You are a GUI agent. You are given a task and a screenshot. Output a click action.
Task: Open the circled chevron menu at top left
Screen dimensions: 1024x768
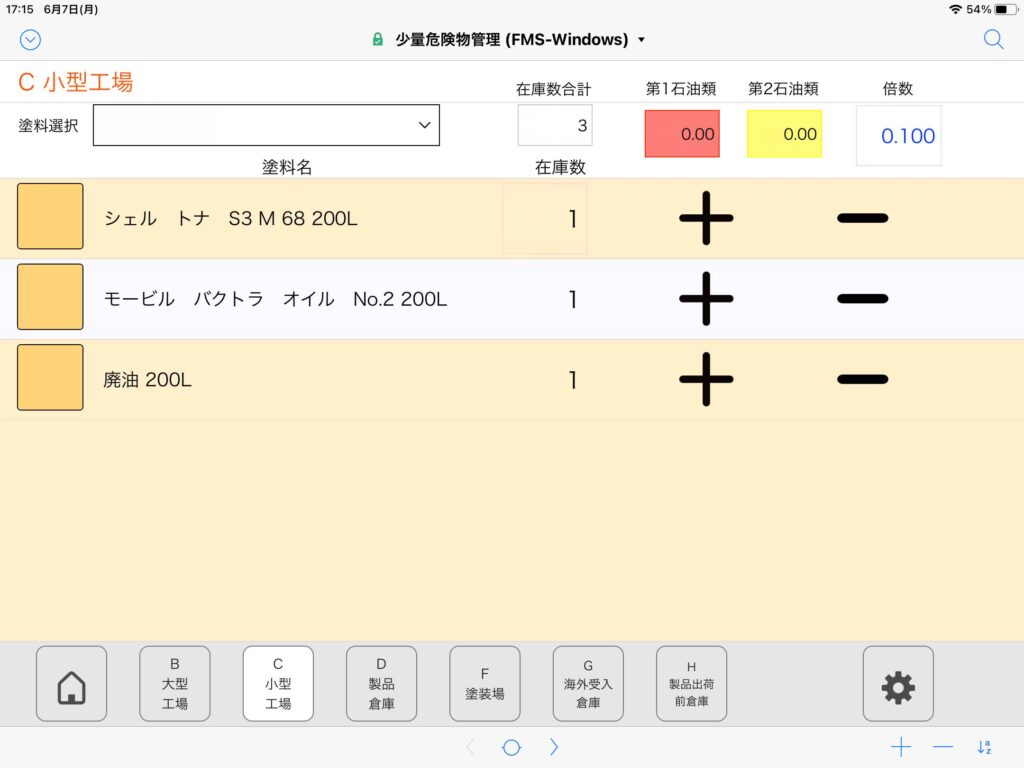tap(30, 39)
